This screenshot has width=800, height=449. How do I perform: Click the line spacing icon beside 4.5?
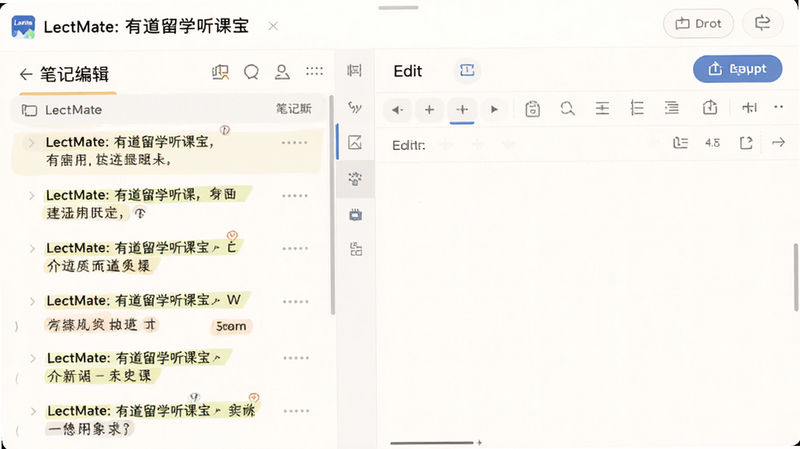(x=680, y=143)
